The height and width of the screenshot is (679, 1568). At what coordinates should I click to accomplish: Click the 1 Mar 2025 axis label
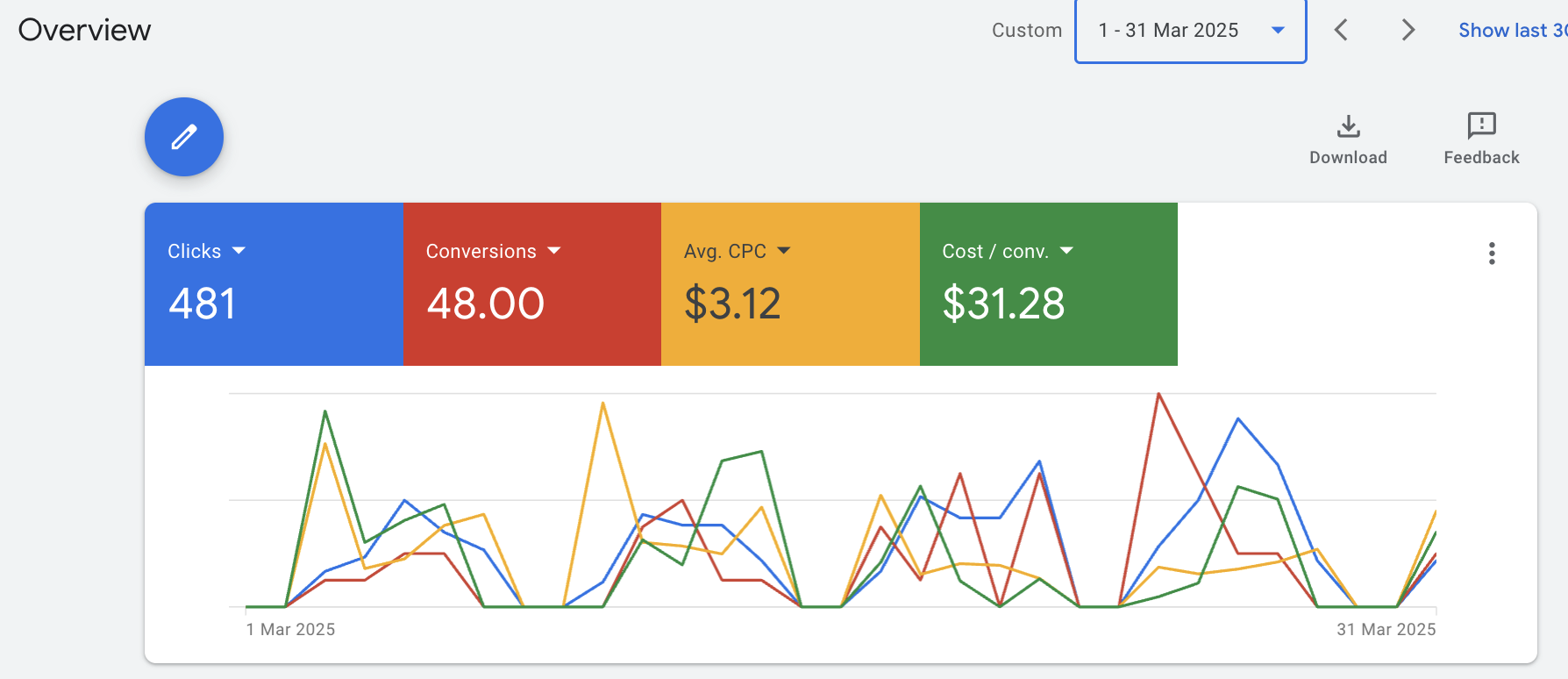coord(290,629)
